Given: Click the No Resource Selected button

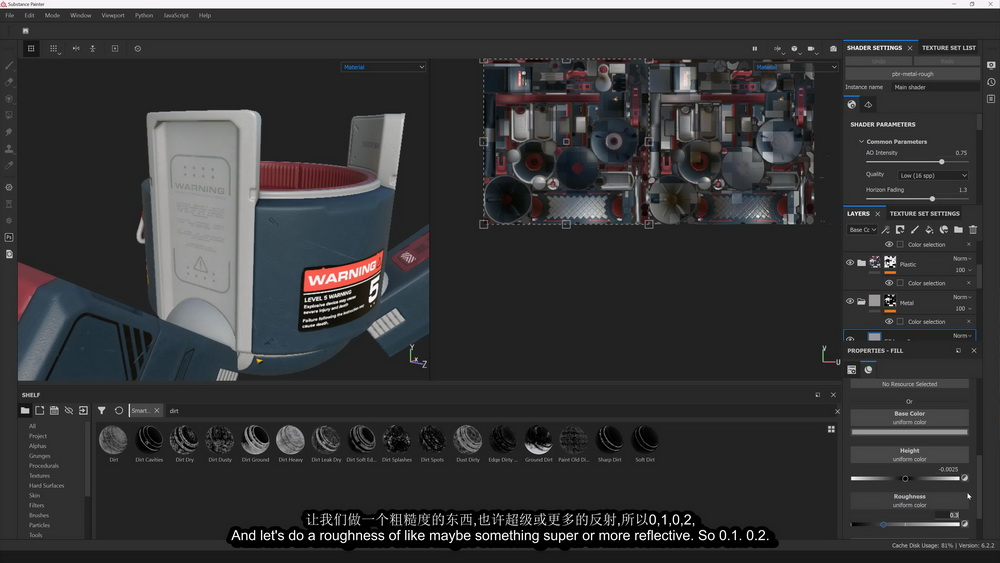Looking at the screenshot, I should pos(909,384).
